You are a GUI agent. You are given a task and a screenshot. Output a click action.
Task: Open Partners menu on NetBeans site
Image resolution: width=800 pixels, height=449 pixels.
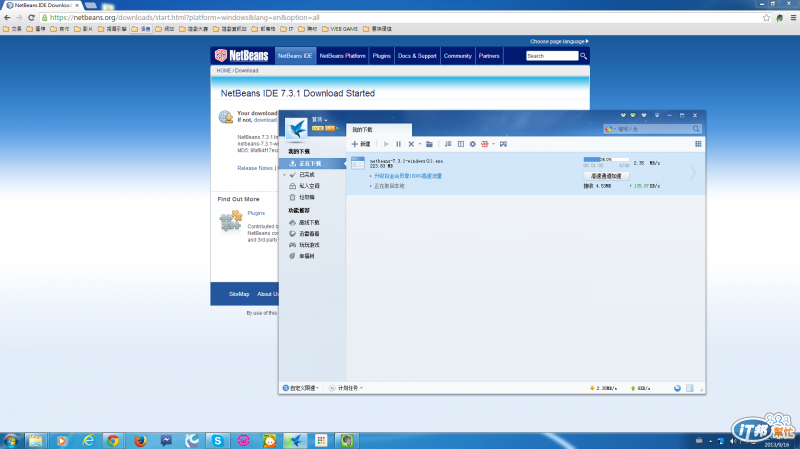pos(489,56)
